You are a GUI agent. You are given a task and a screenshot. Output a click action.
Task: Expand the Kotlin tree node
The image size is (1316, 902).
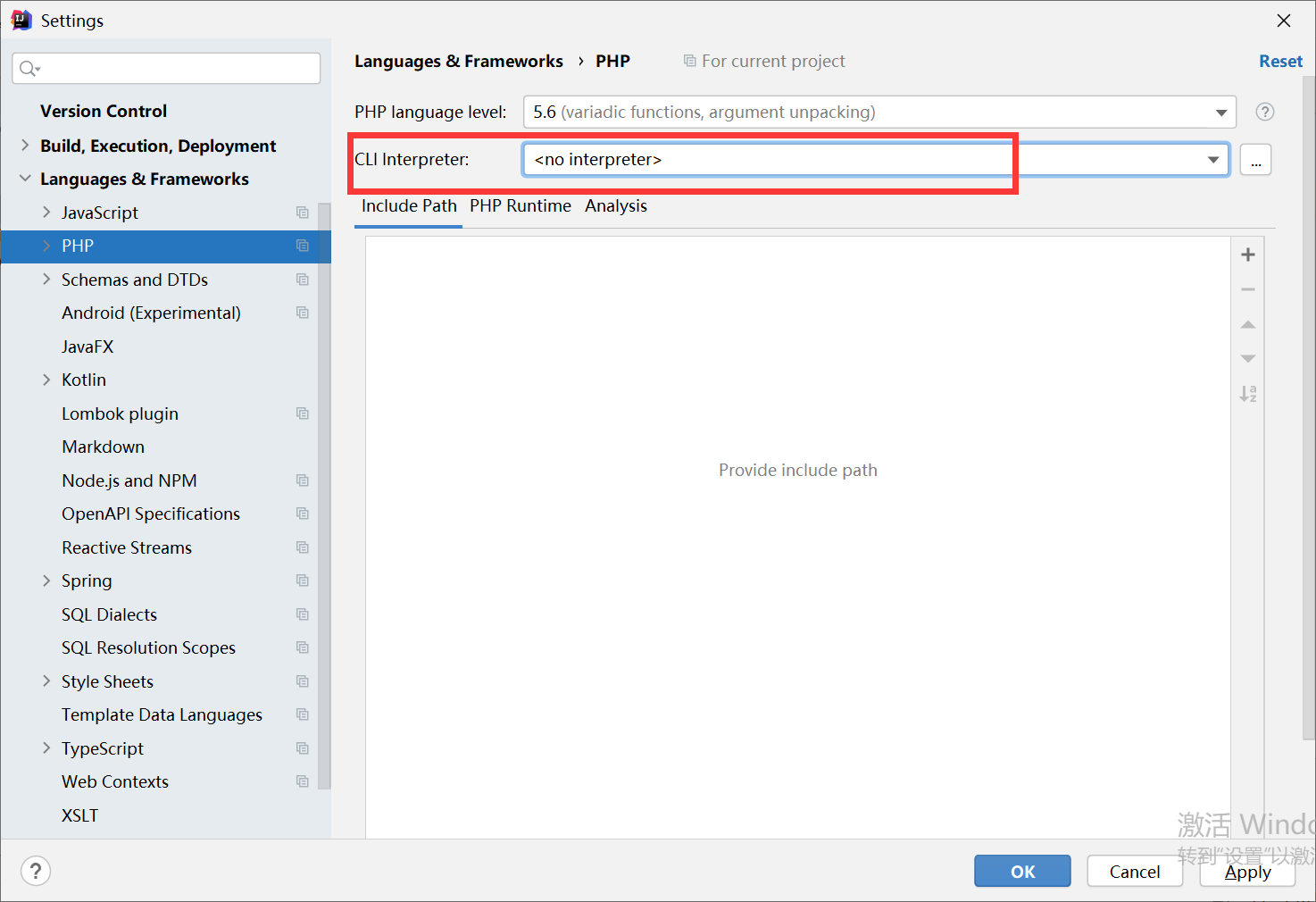pos(46,380)
